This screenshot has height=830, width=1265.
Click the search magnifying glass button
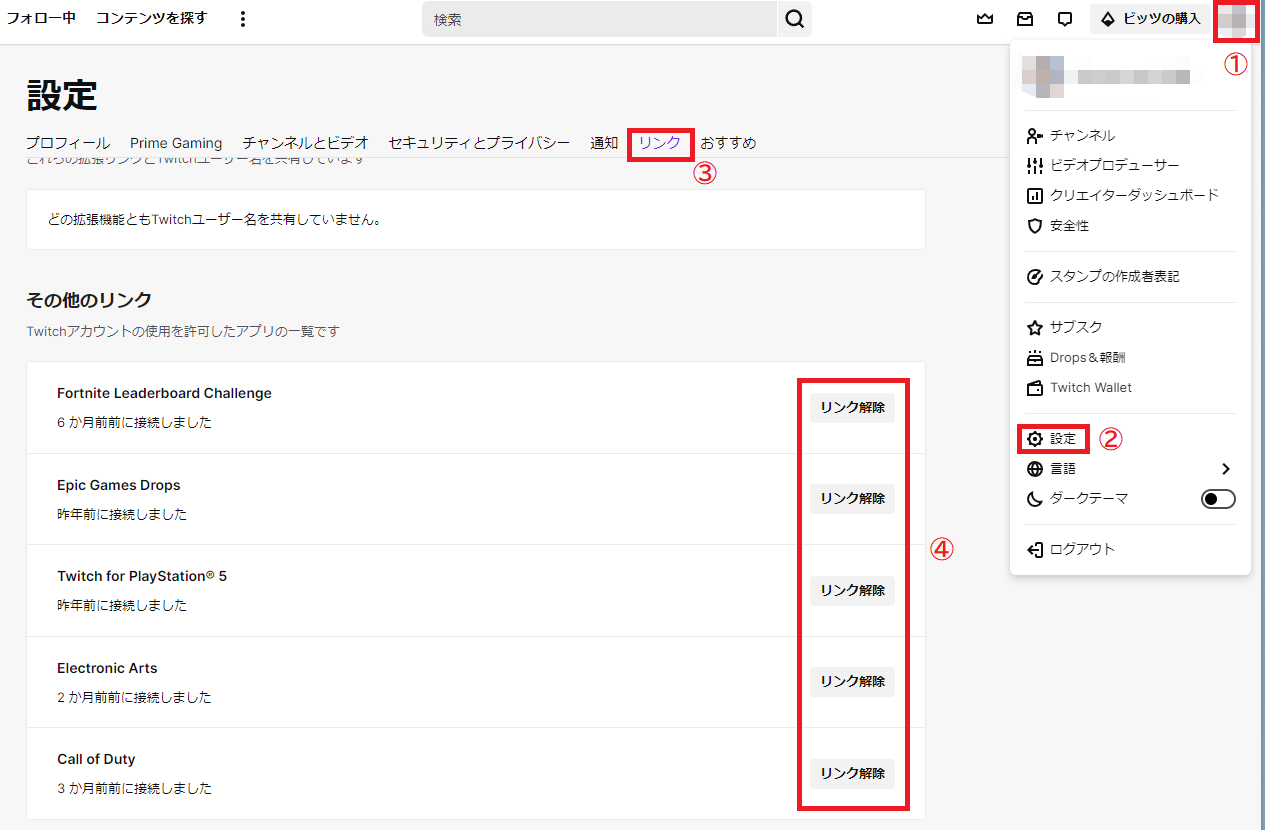[x=794, y=19]
